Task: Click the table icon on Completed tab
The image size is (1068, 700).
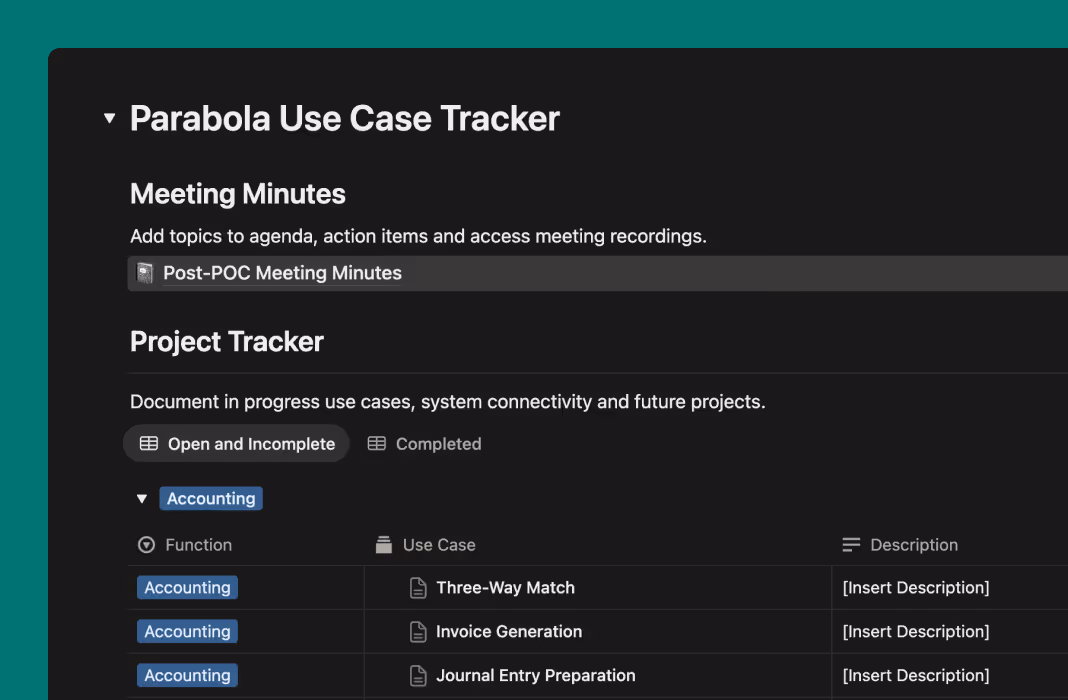Action: tap(377, 444)
